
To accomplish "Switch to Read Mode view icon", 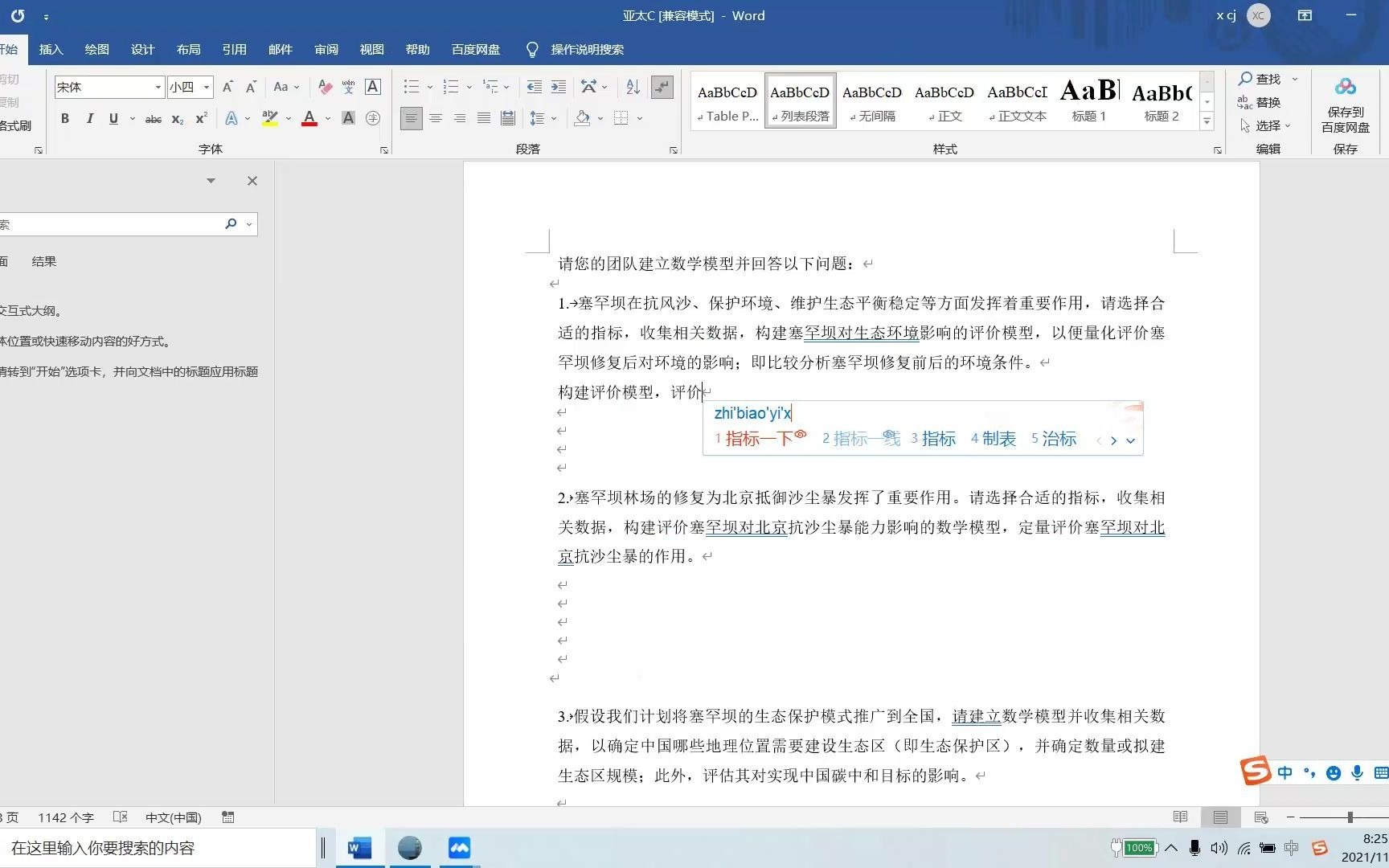I will pos(1180,817).
